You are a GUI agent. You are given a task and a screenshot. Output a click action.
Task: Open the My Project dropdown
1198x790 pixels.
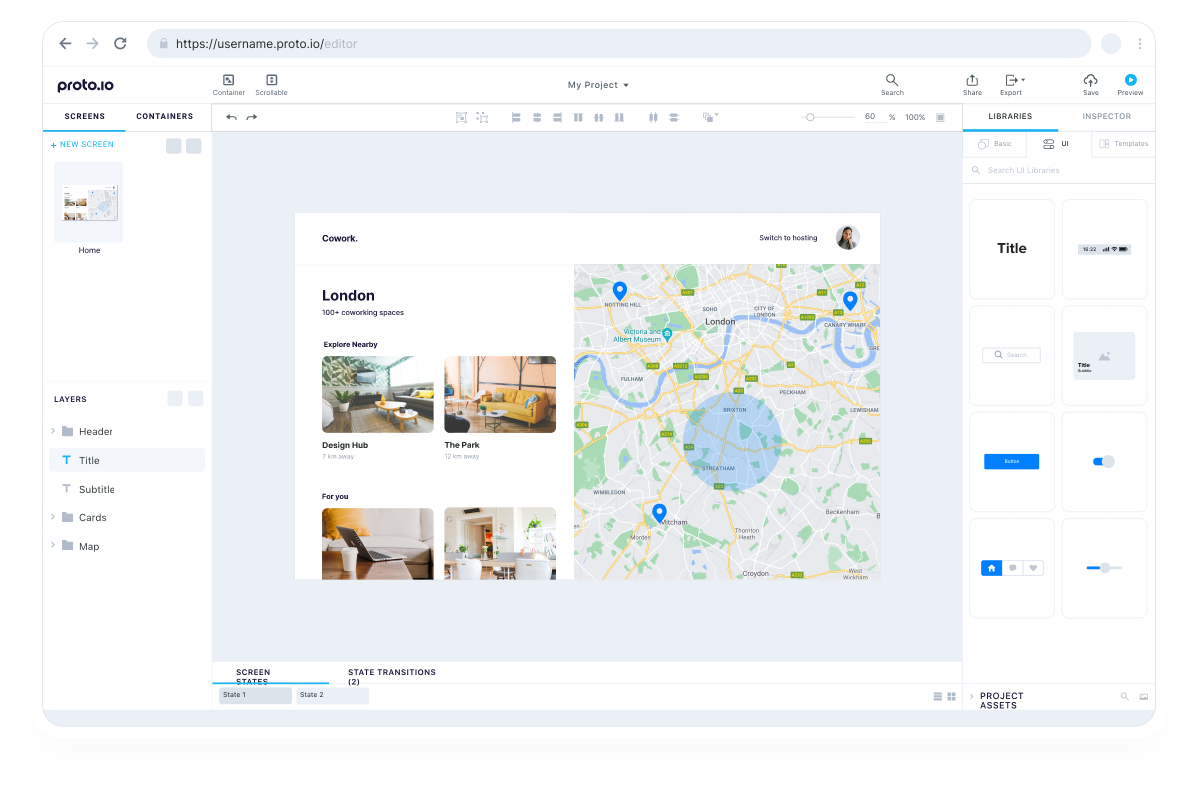(598, 85)
